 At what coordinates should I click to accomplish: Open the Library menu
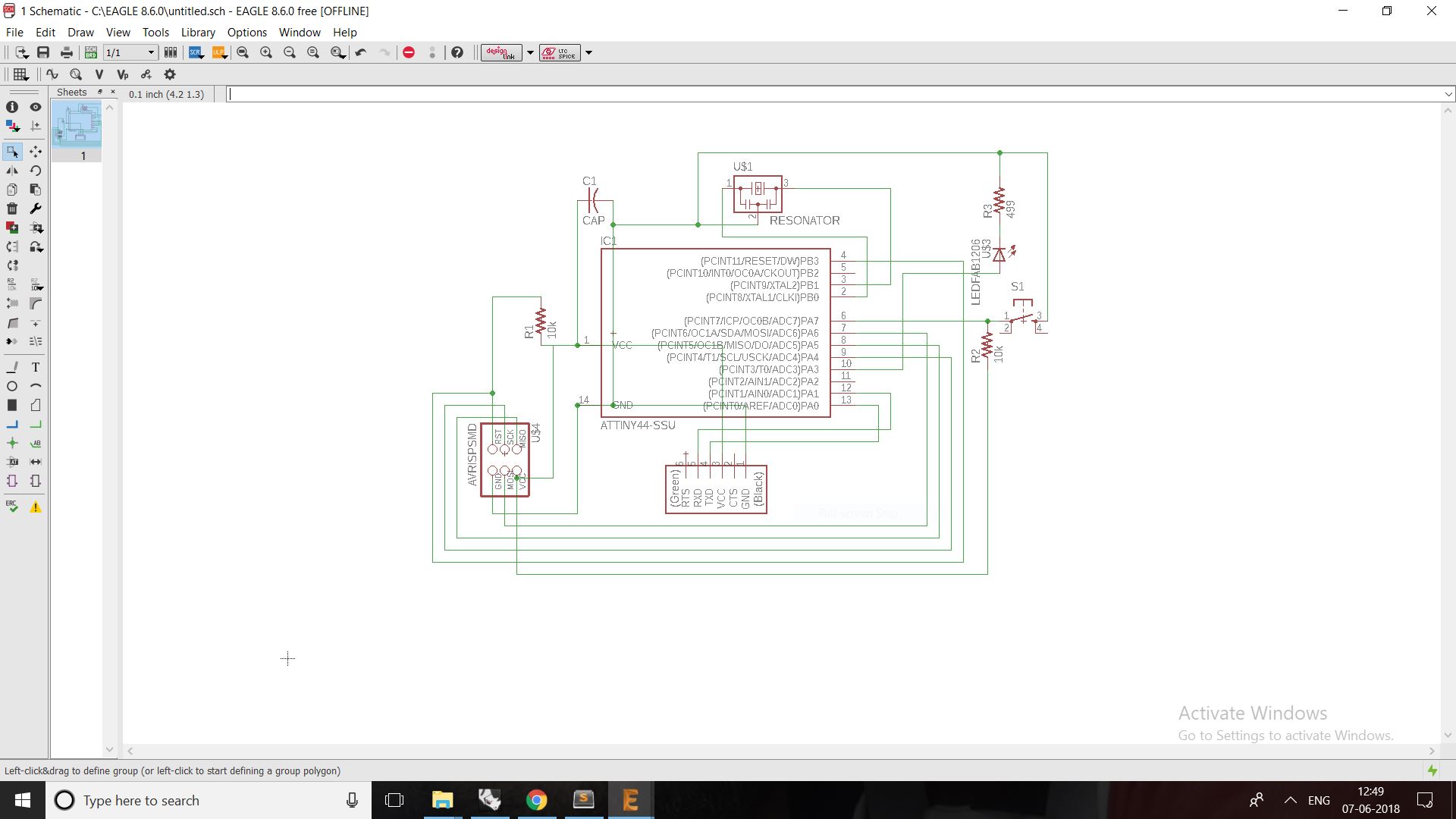(x=198, y=32)
